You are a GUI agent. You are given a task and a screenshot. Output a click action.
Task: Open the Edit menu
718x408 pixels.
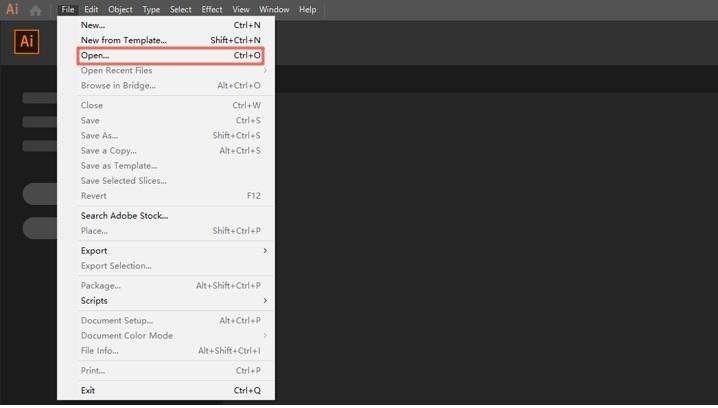tap(91, 9)
